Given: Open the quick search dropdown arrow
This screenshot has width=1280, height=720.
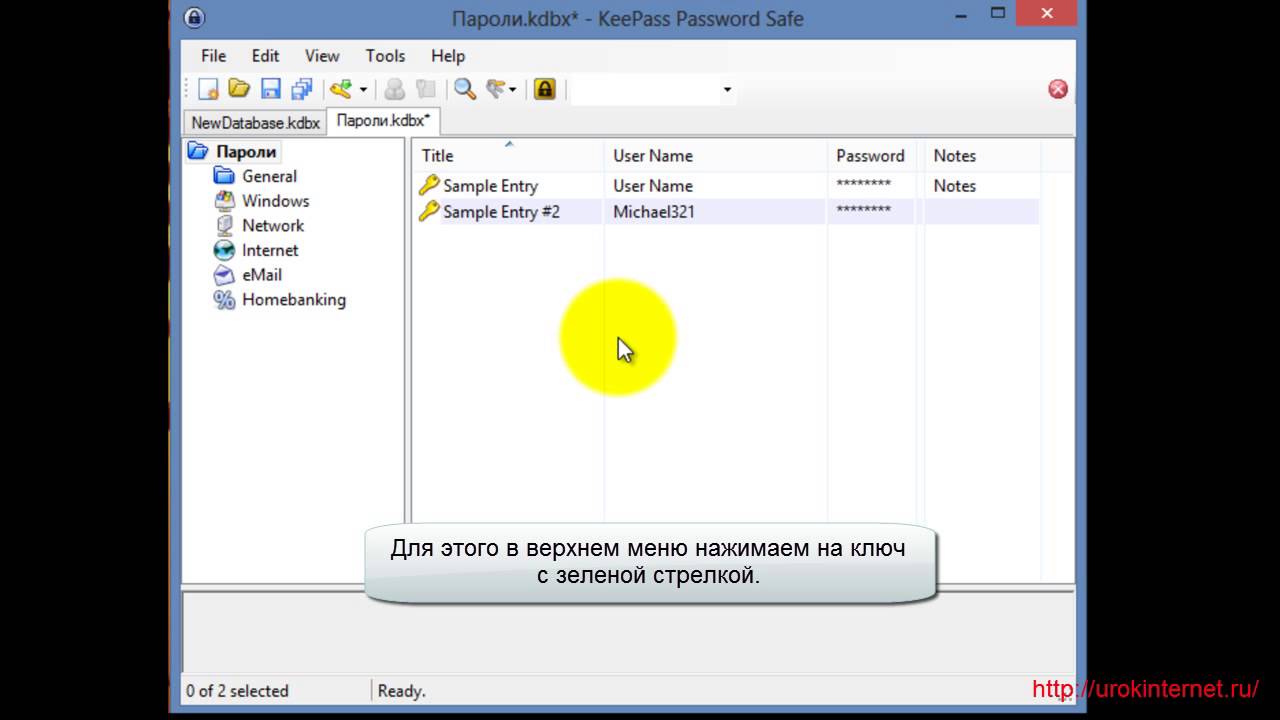Looking at the screenshot, I should pyautogui.click(x=727, y=90).
